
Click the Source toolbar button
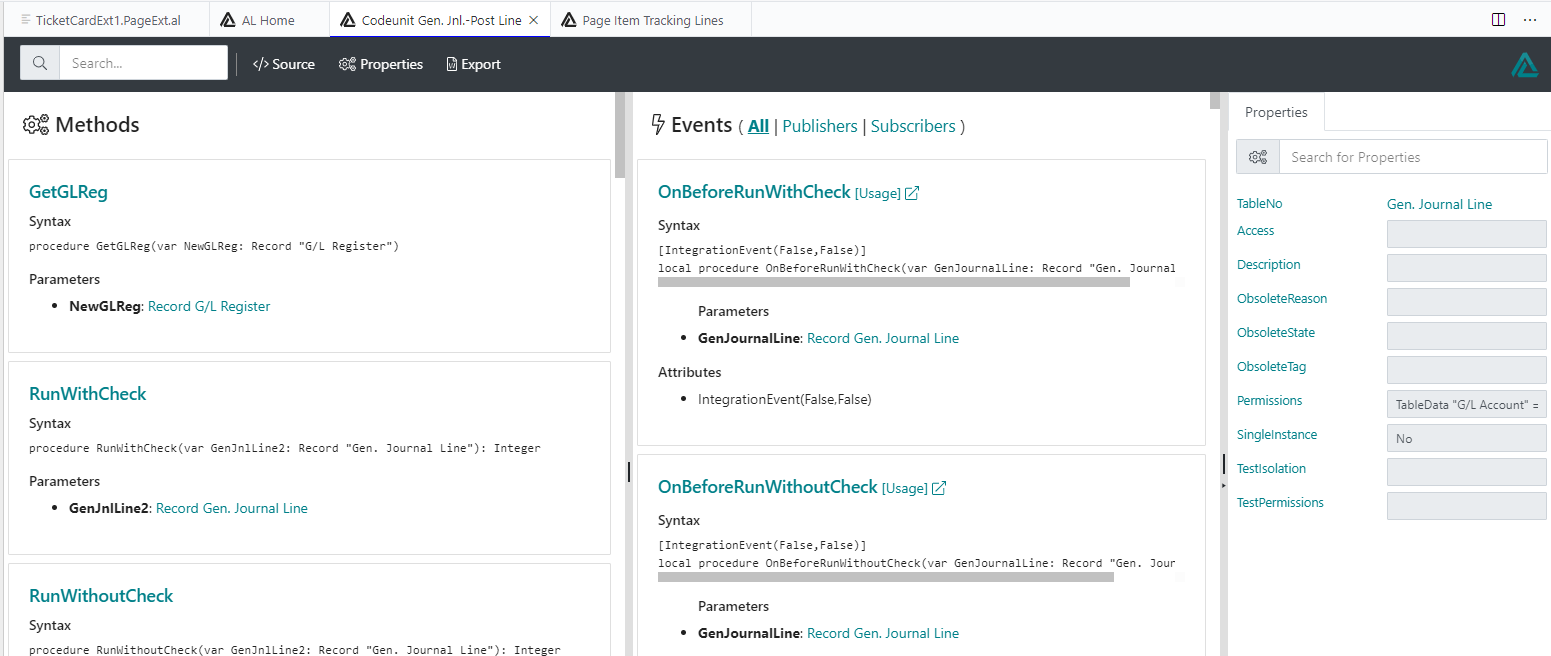click(284, 64)
